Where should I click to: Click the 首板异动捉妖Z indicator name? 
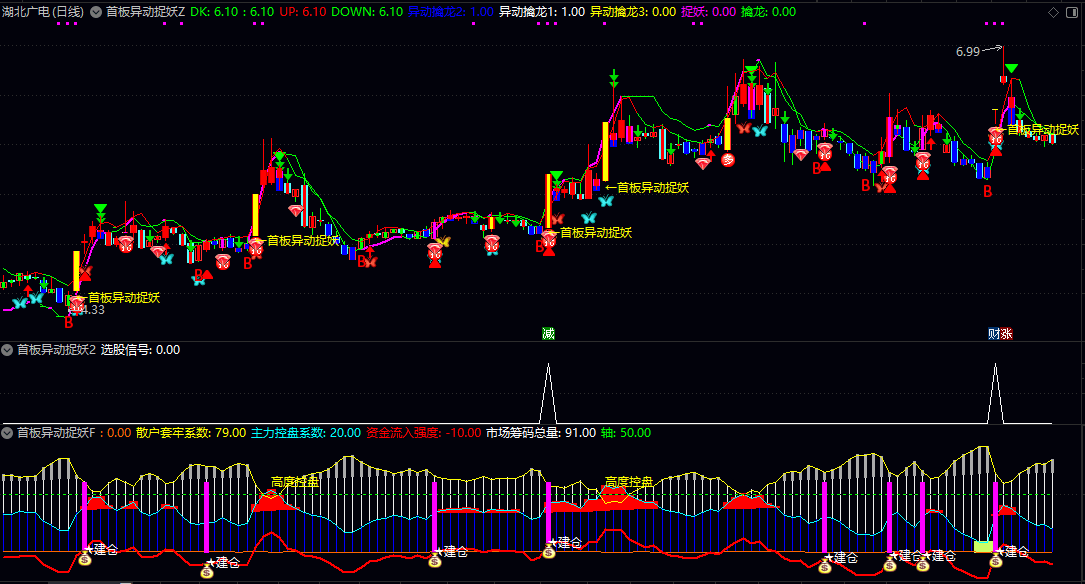pyautogui.click(x=145, y=12)
